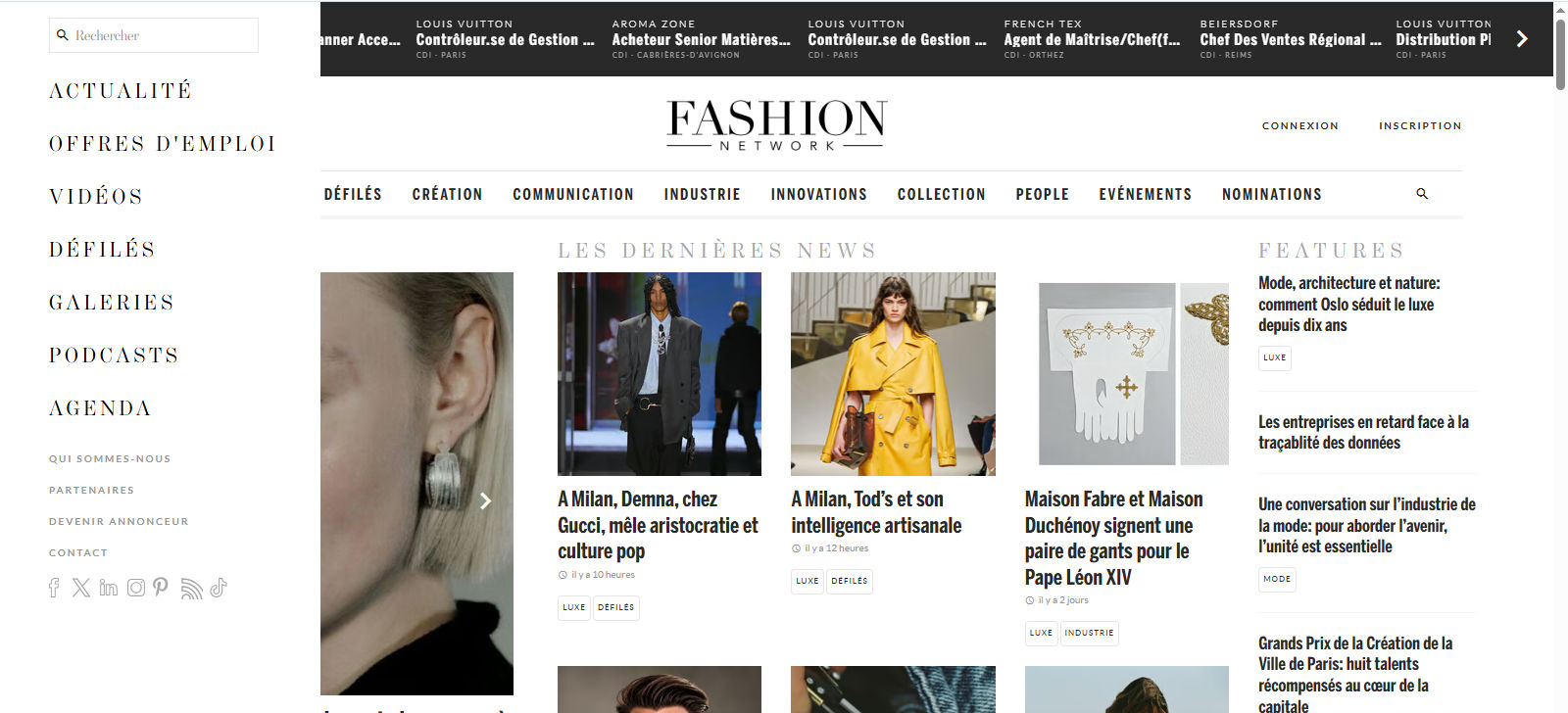Open the Instagram social icon
This screenshot has height=713, width=1568.
click(136, 588)
